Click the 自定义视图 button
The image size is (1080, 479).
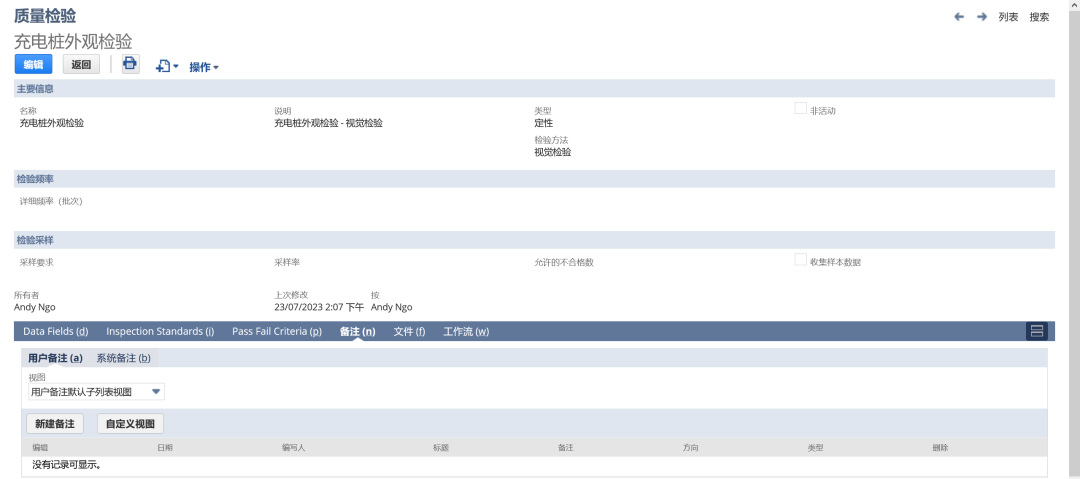pos(130,423)
